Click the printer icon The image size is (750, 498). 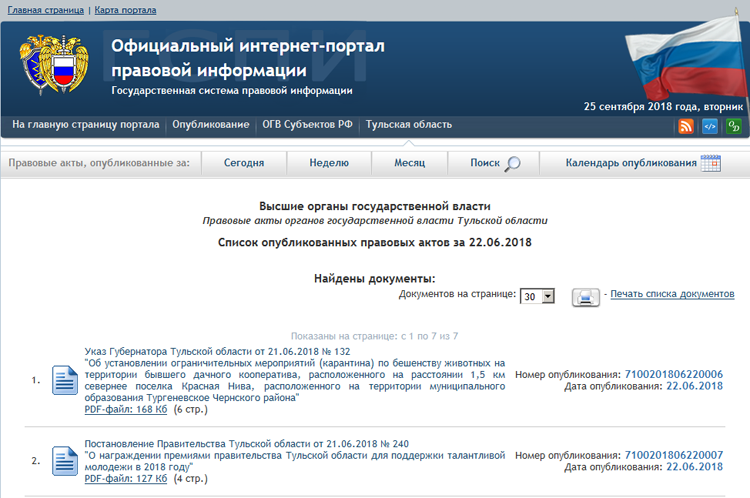[x=585, y=296]
